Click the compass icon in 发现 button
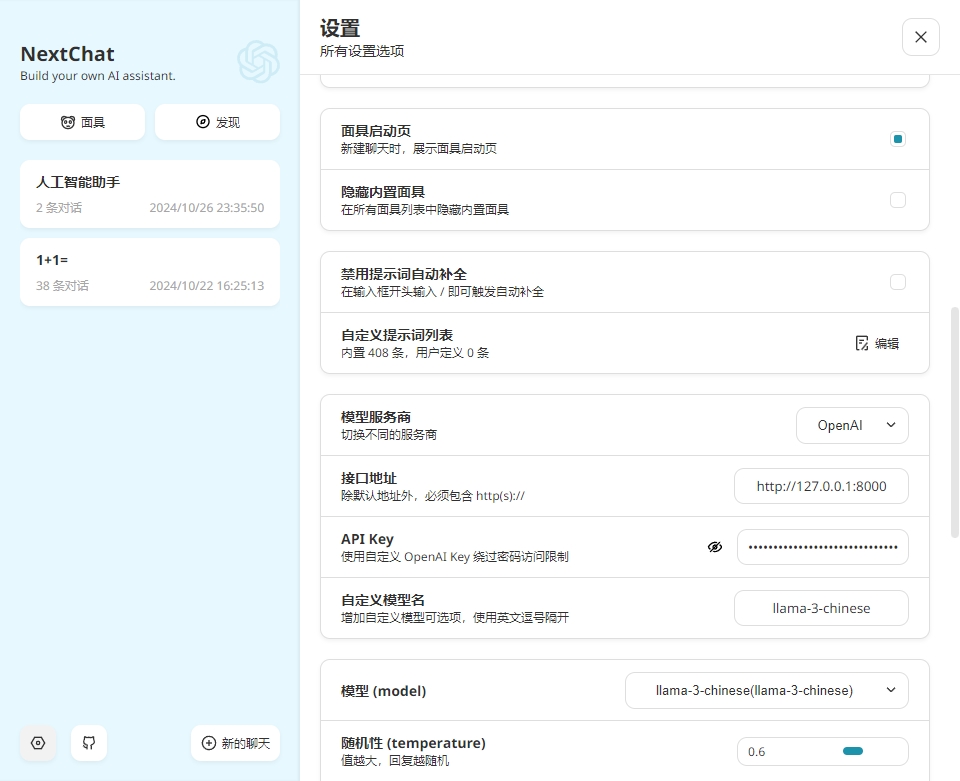 click(x=203, y=122)
